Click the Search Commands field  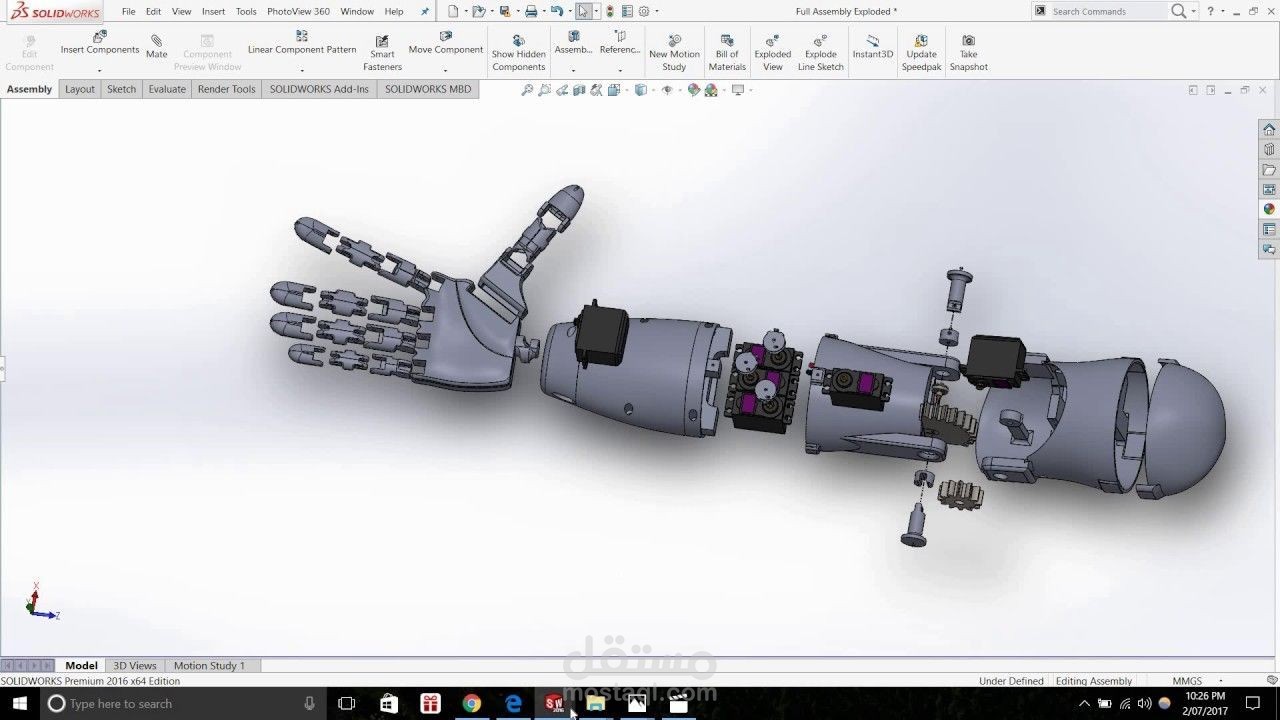click(x=1108, y=11)
